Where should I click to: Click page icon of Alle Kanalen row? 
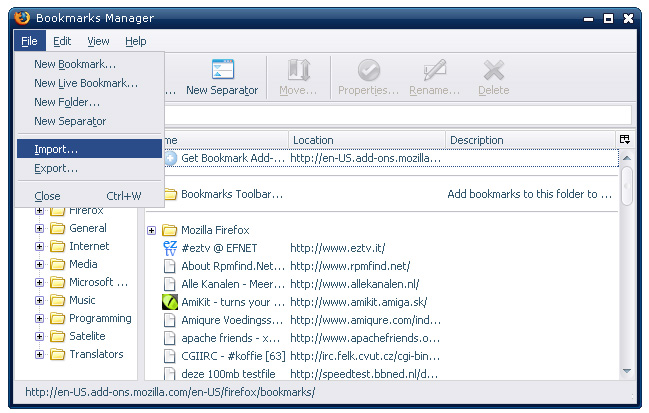(169, 284)
